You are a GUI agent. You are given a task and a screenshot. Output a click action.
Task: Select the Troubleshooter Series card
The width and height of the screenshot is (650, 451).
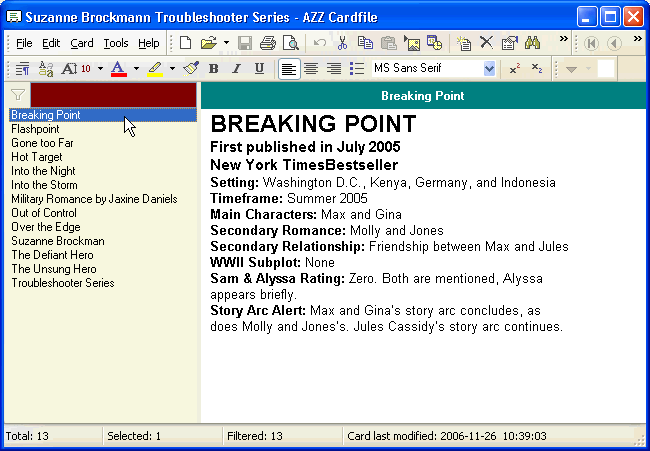pos(103,283)
